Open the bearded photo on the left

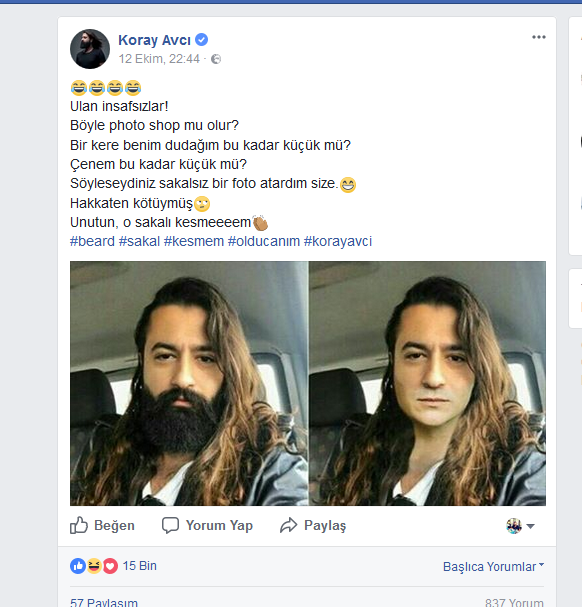[189, 383]
